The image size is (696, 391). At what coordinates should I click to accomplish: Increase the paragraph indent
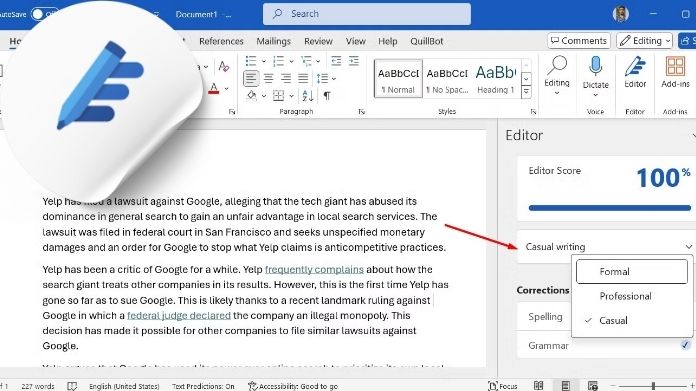click(x=354, y=61)
